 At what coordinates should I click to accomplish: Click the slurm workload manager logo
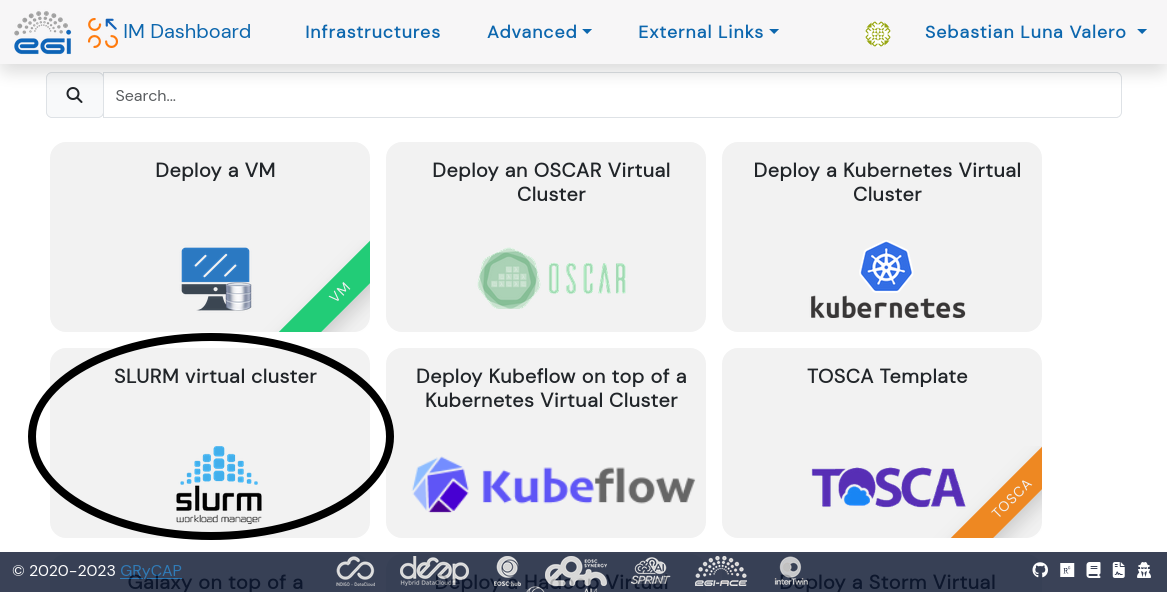point(218,485)
